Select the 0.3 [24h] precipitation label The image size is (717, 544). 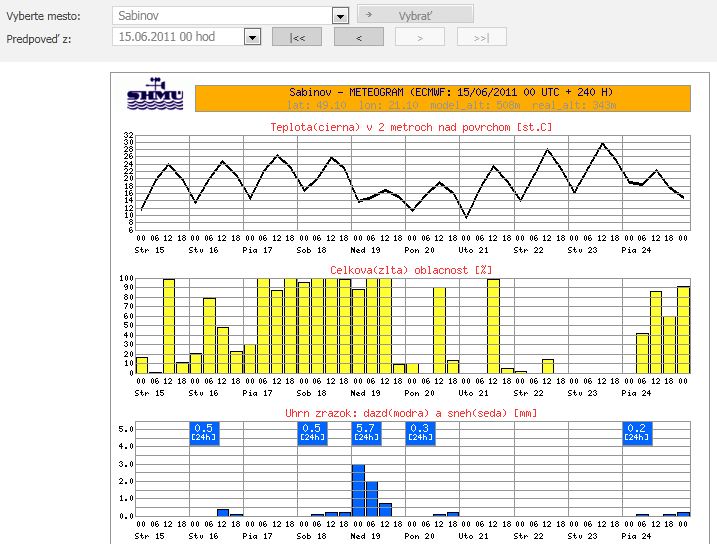[x=420, y=432]
